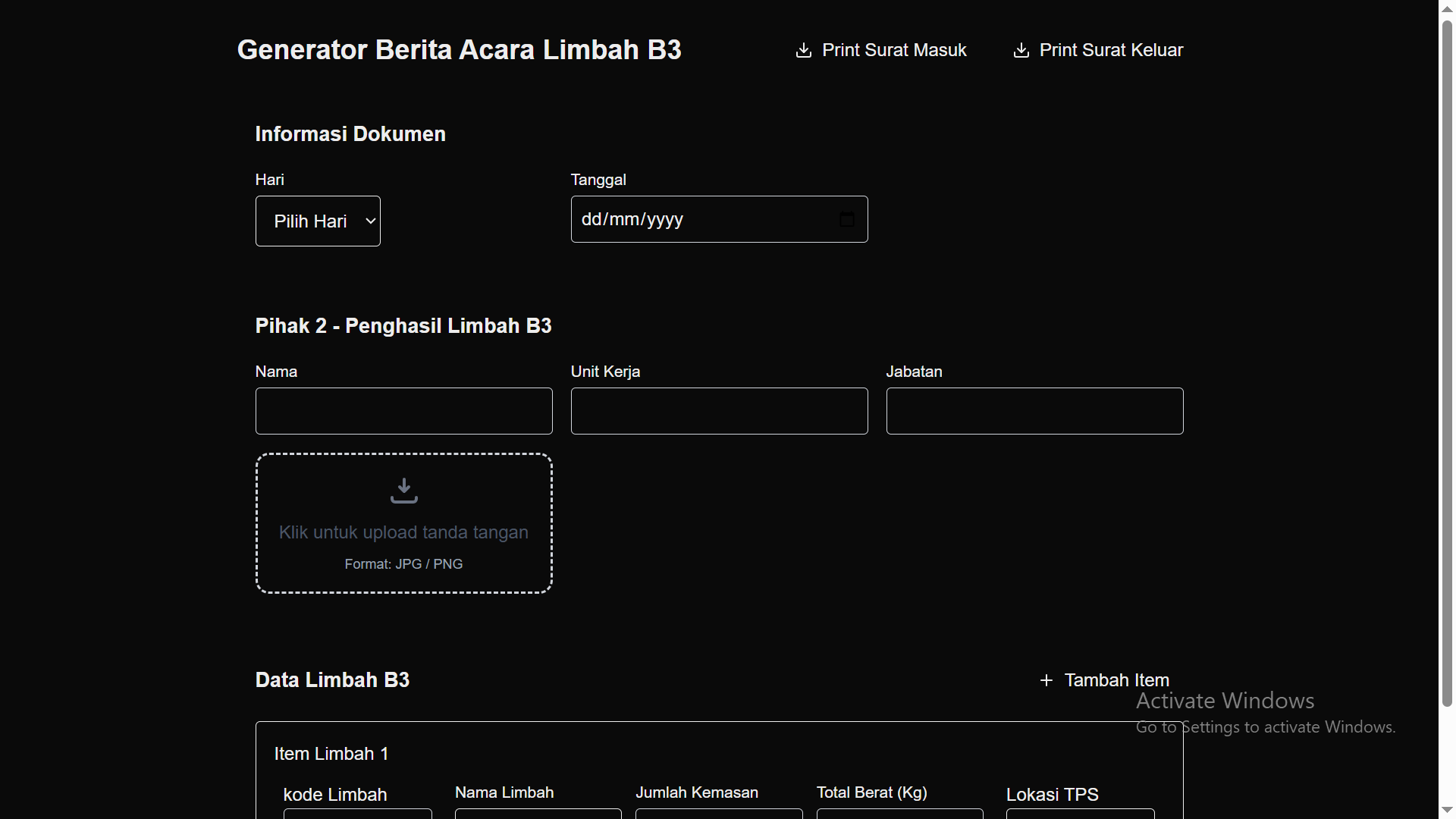This screenshot has width=1456, height=819.
Task: Click the download icon beside Print Surat Masuk
Action: coord(804,50)
